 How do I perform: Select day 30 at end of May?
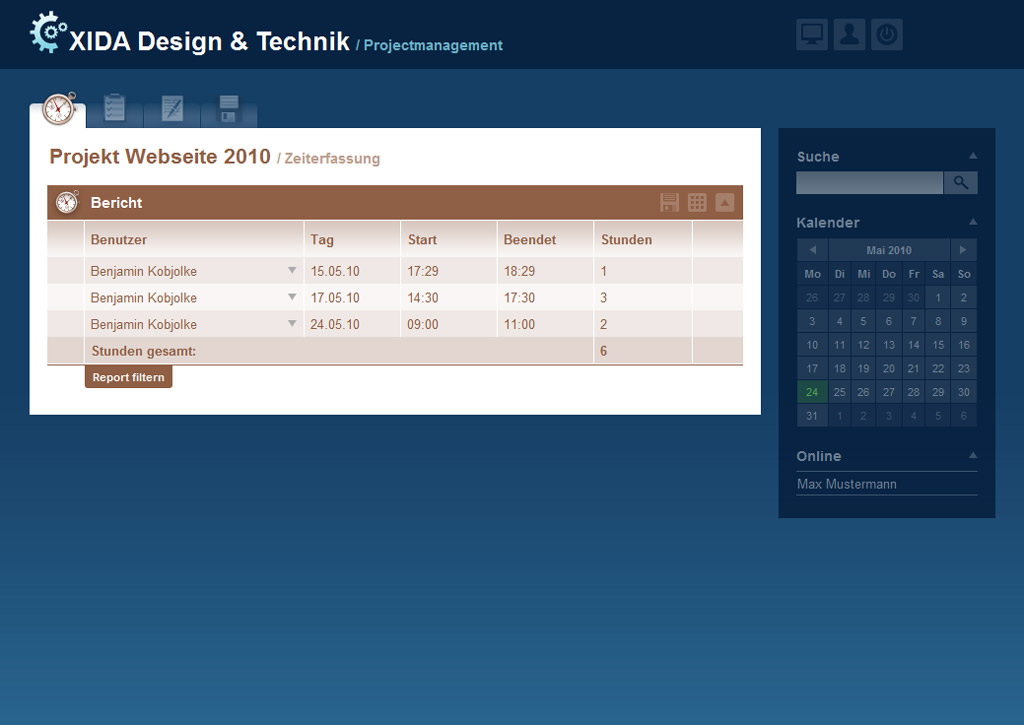coord(963,392)
